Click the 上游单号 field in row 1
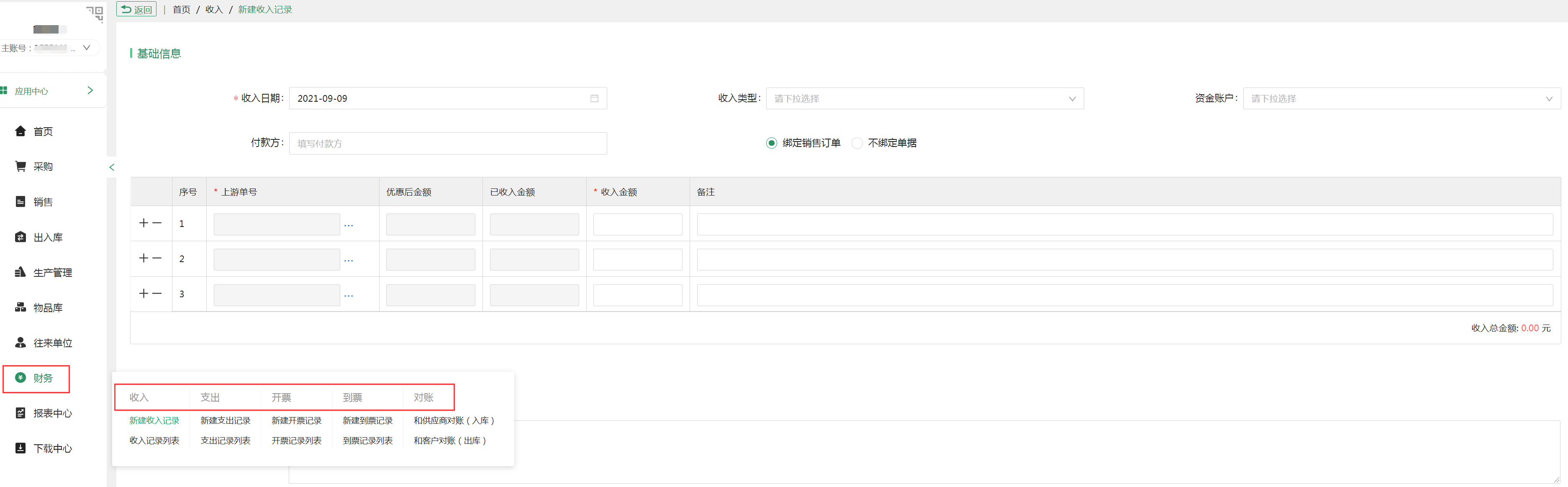 point(276,224)
